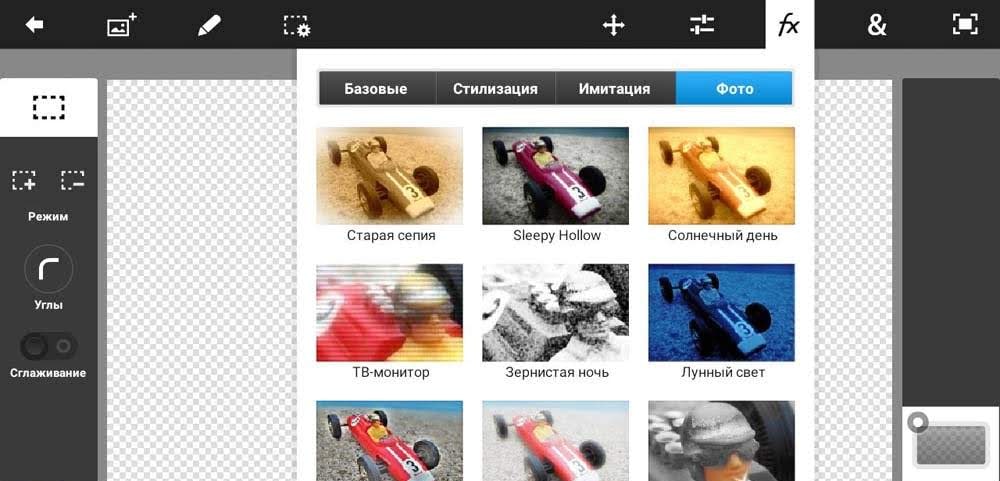Select the Фото effects tab
Screen dimensions: 1000x481
click(x=734, y=88)
